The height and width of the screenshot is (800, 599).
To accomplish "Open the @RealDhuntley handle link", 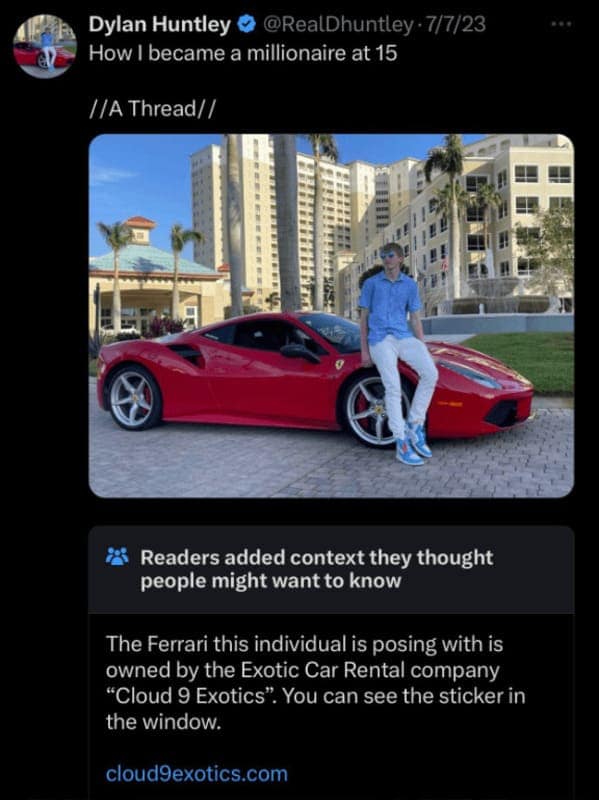I will pyautogui.click(x=337, y=24).
